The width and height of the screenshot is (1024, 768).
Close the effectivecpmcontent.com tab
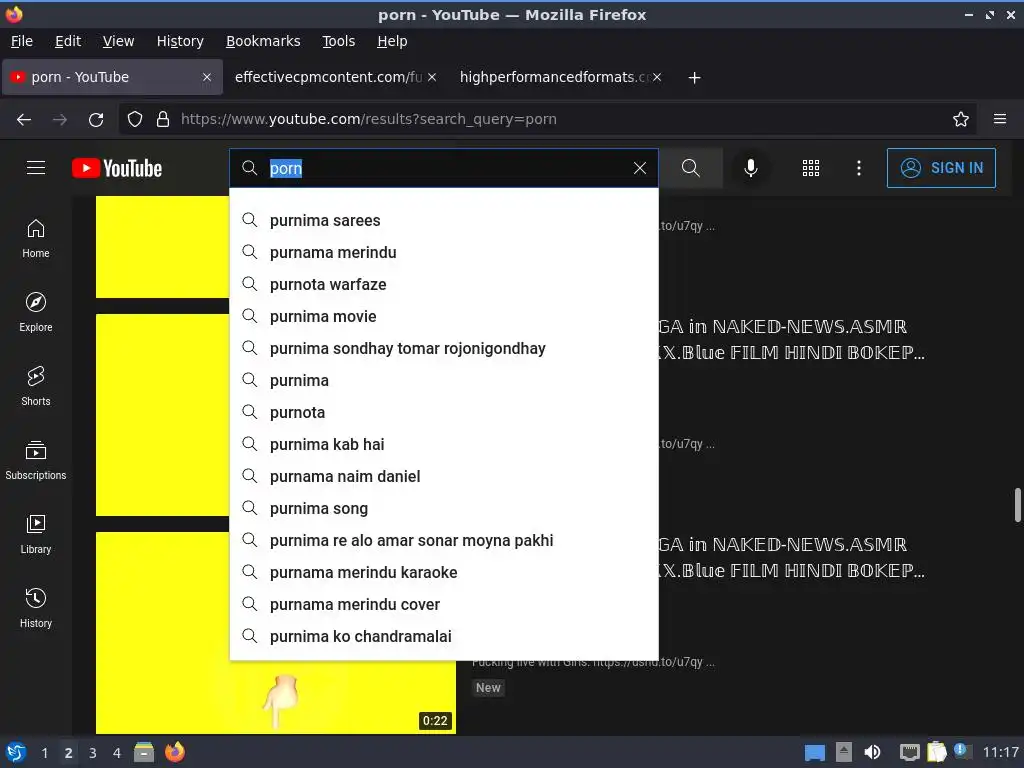[432, 77]
